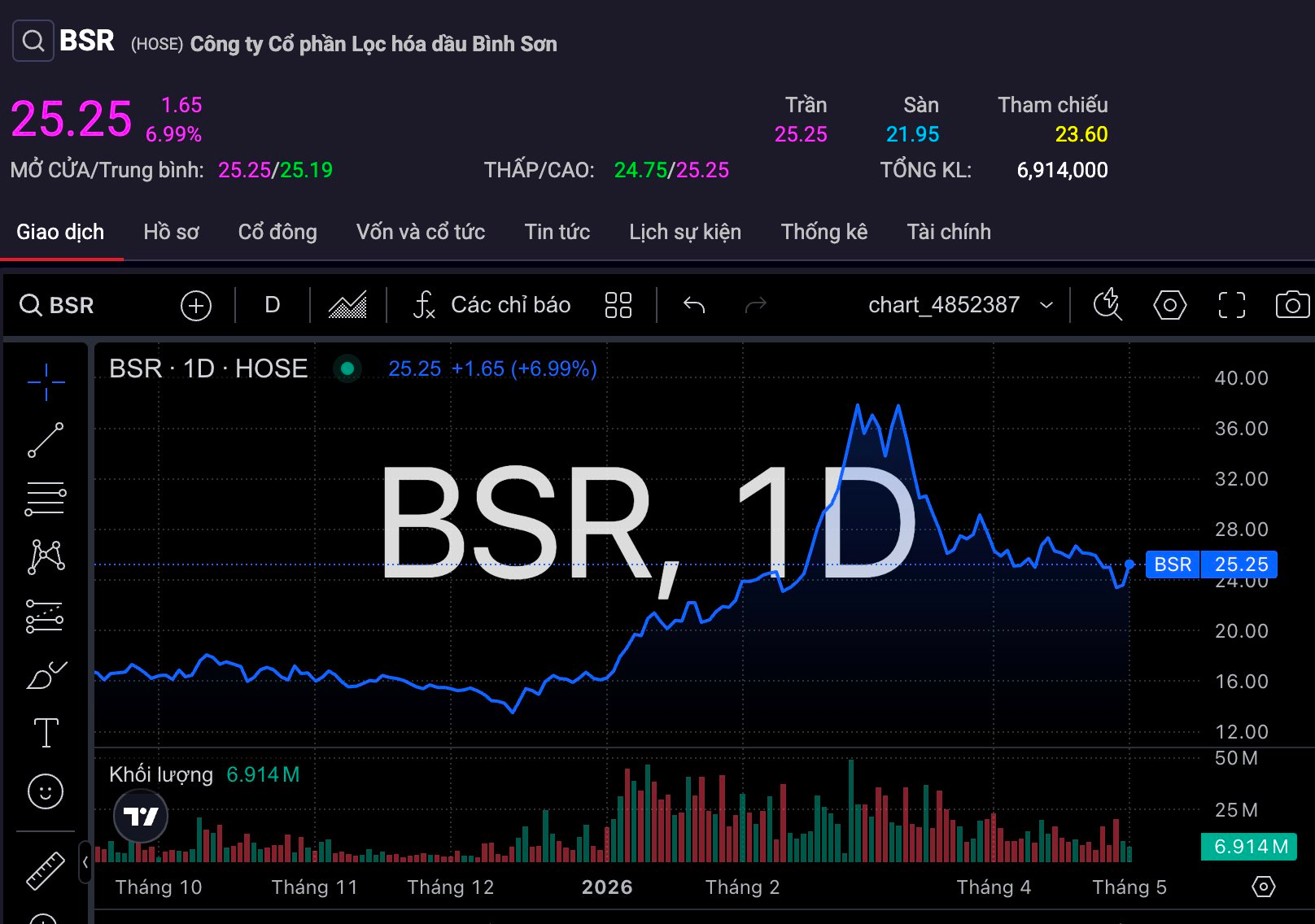Select the ruler measure tool
This screenshot has height=924, width=1315.
point(46,870)
